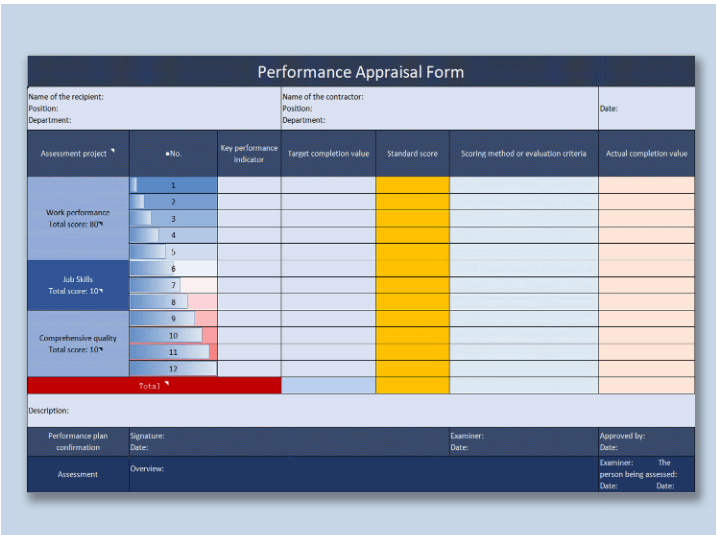Select the Job Skills category cell

[78, 285]
